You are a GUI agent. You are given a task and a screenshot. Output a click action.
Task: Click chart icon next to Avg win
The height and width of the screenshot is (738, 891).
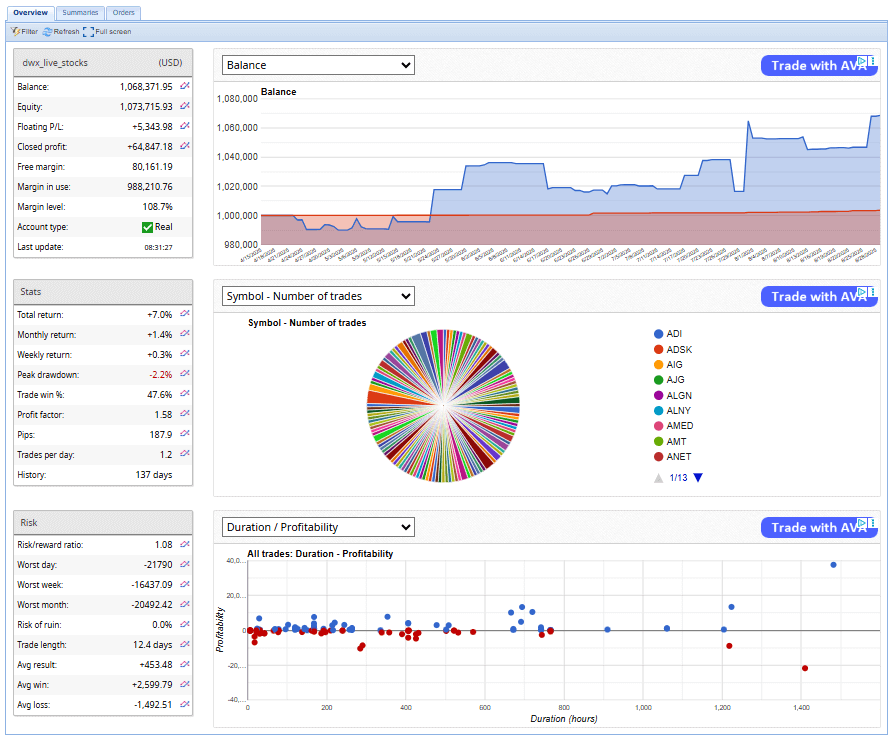click(x=185, y=685)
